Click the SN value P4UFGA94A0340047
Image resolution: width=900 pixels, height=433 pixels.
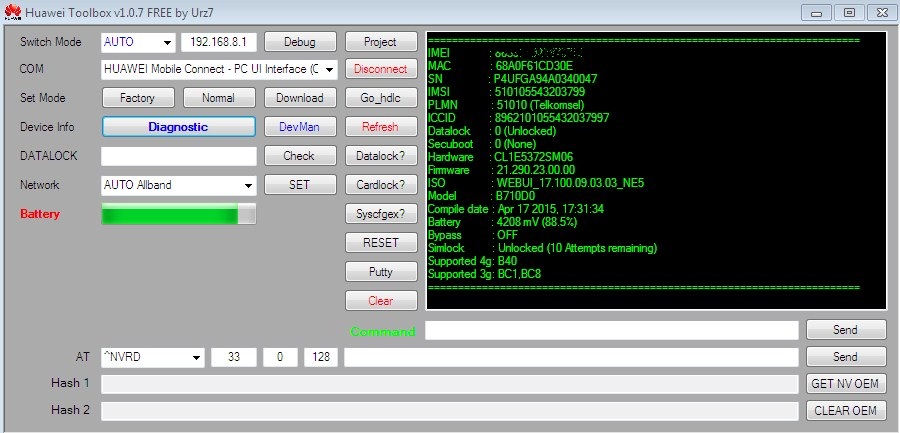click(545, 79)
